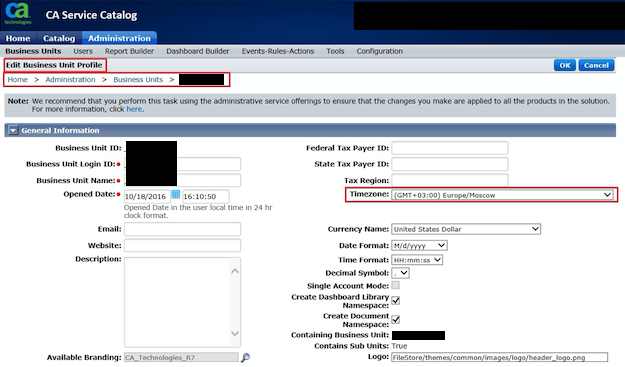Click the Opened Date field
This screenshot has height=367, width=625.
[x=147, y=196]
